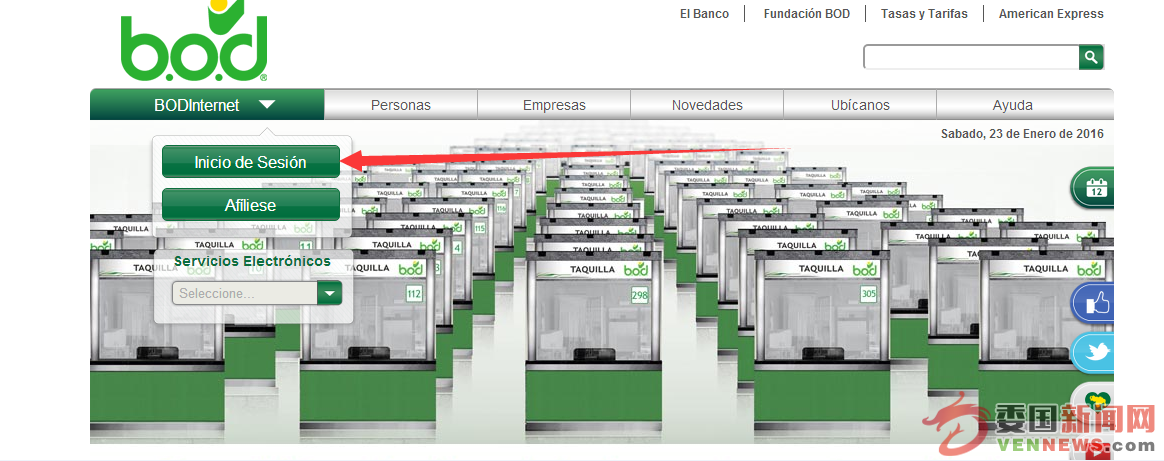Open the Tasas y Tarifas link
The height and width of the screenshot is (461, 1164).
tap(924, 13)
